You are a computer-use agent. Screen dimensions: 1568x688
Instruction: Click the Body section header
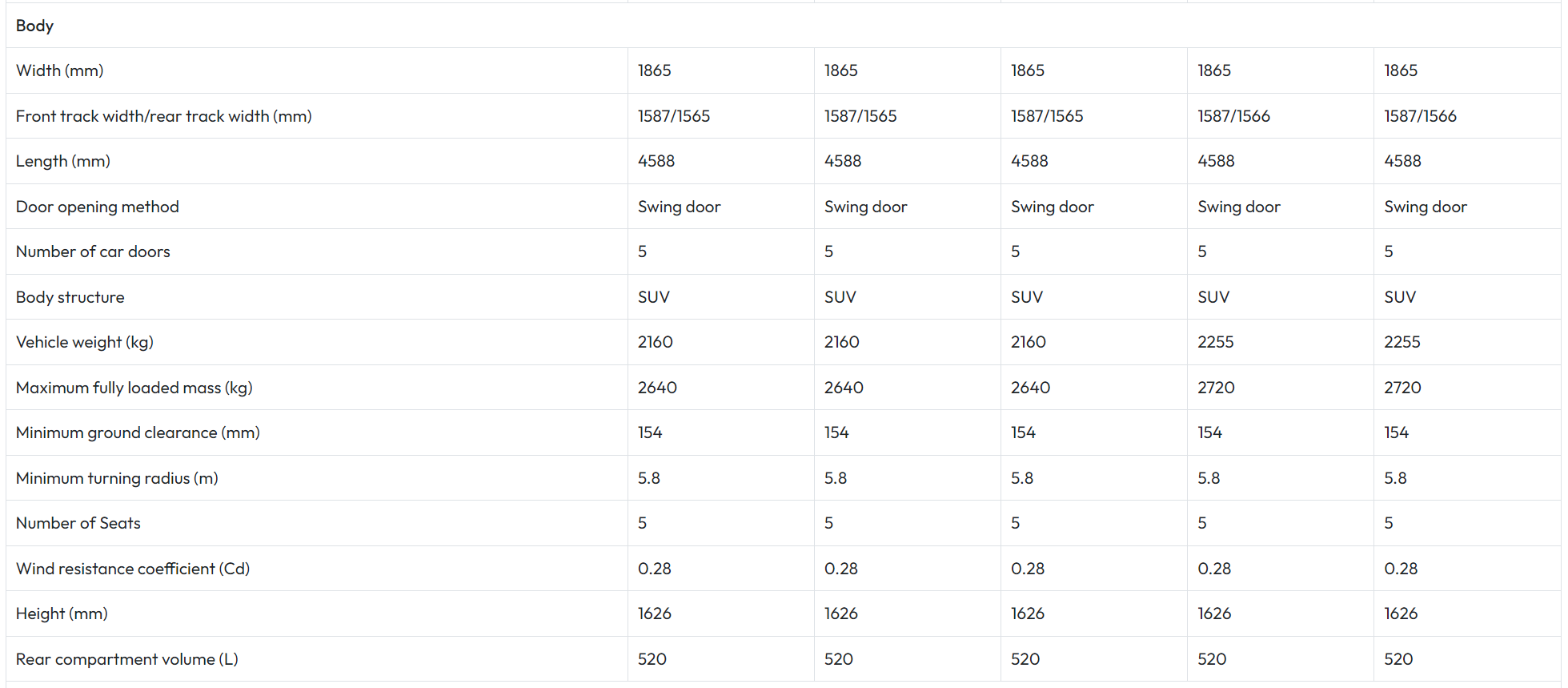(x=34, y=26)
